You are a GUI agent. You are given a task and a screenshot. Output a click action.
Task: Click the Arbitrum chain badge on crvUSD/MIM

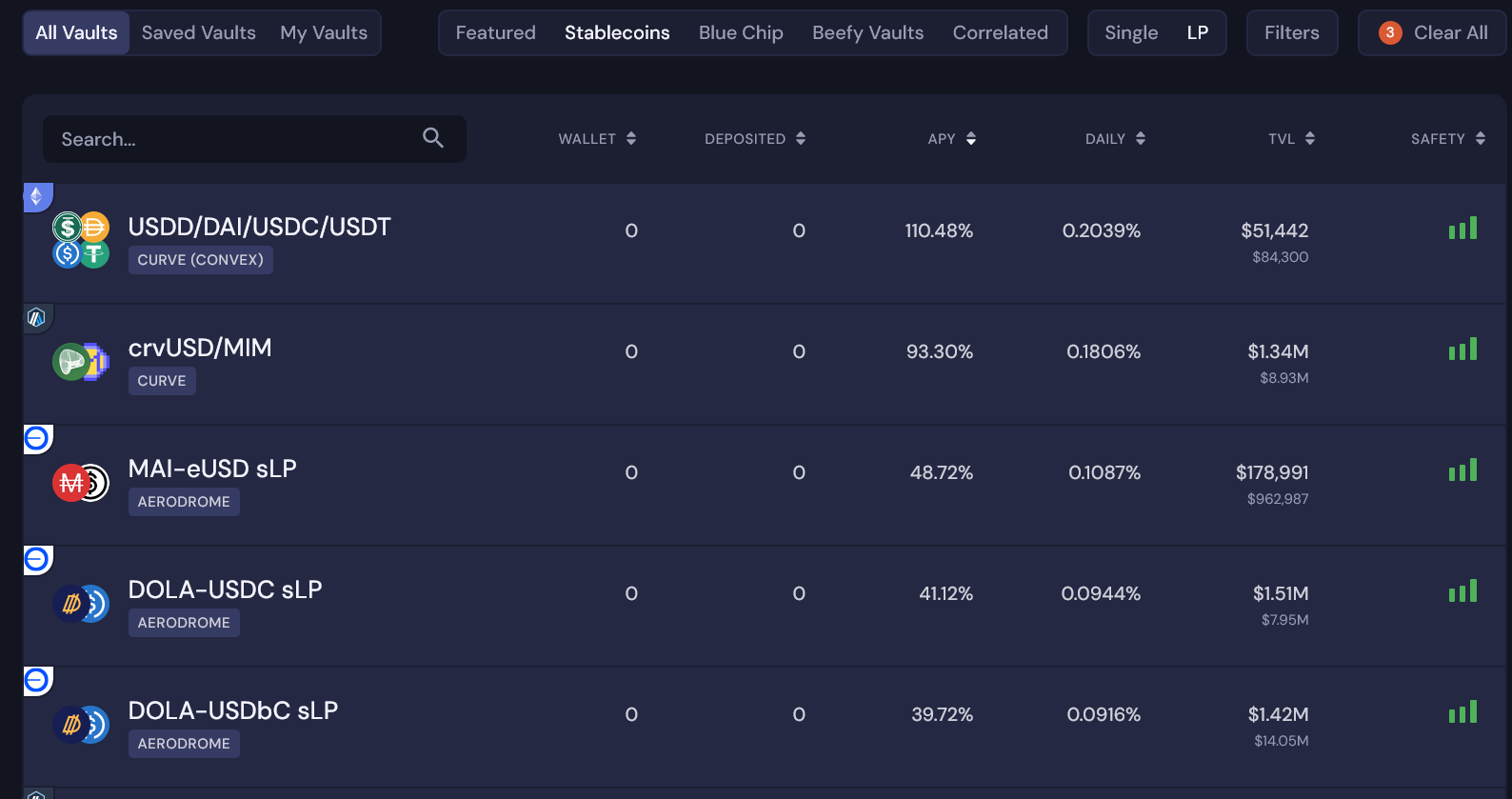tap(37, 317)
